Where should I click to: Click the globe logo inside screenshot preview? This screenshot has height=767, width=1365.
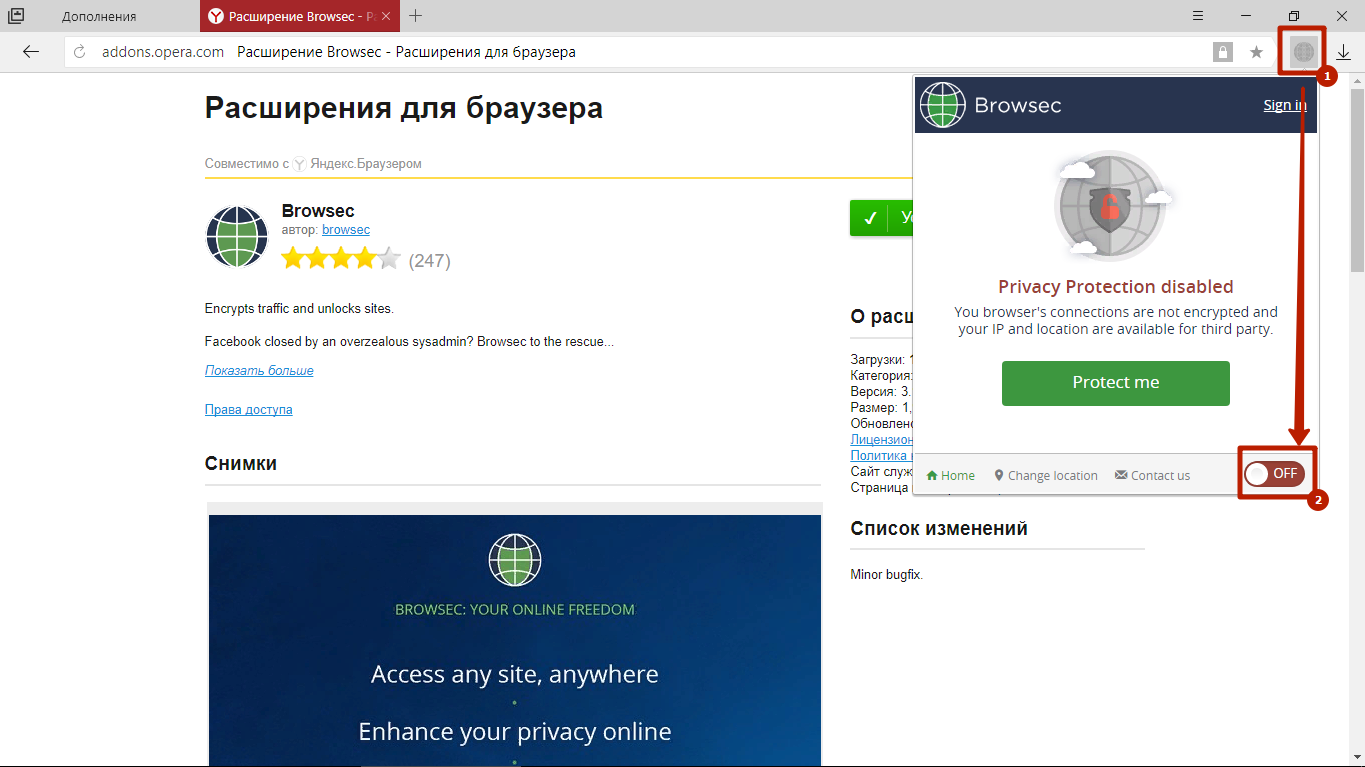pos(515,559)
